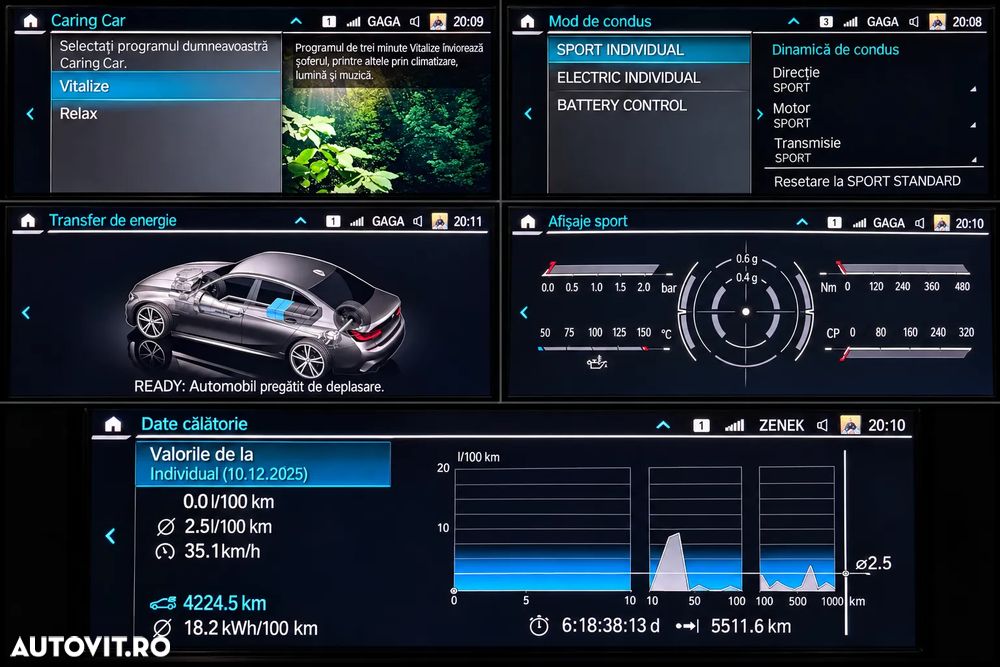Open notifications badge 3 in Mod de condus

(x=826, y=22)
